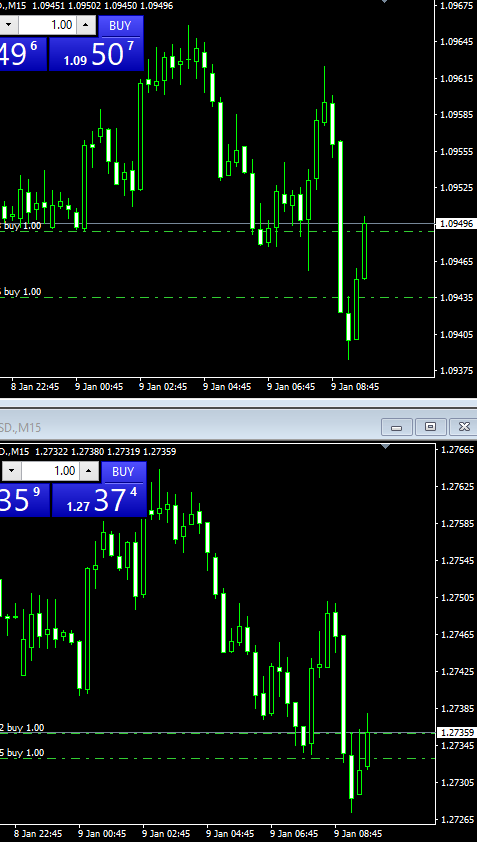This screenshot has height=842, width=477.
Task: Click the sell price panel showing 35 9
Action: (x=24, y=500)
